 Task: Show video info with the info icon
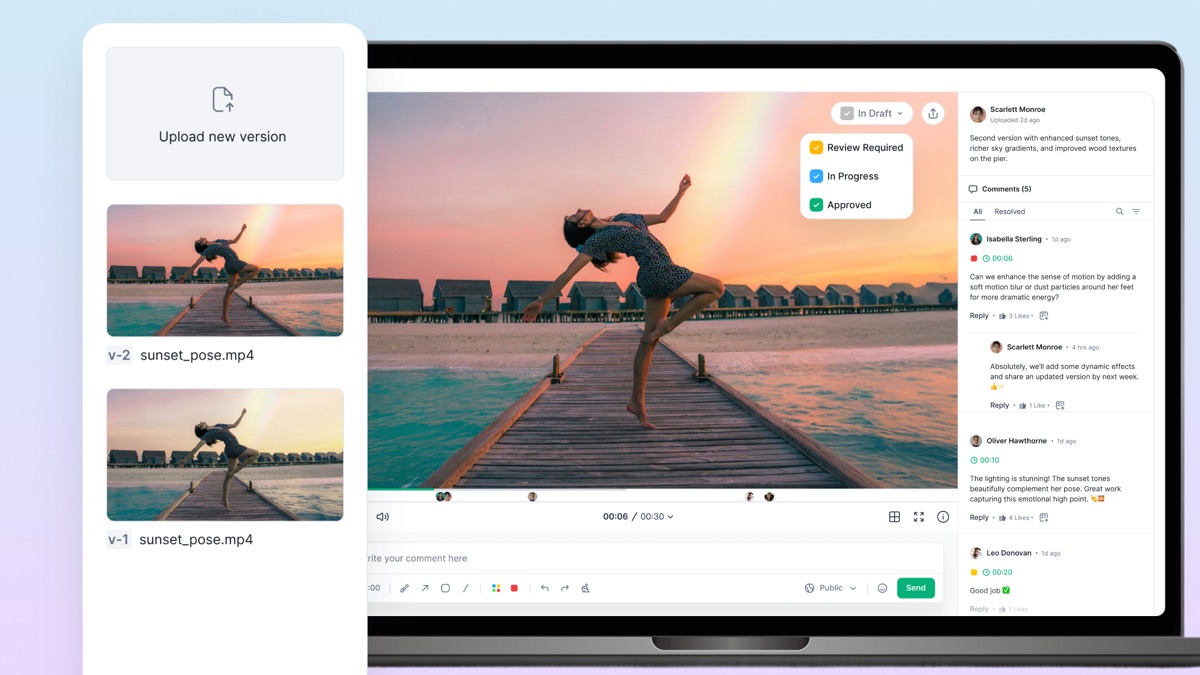coord(943,517)
